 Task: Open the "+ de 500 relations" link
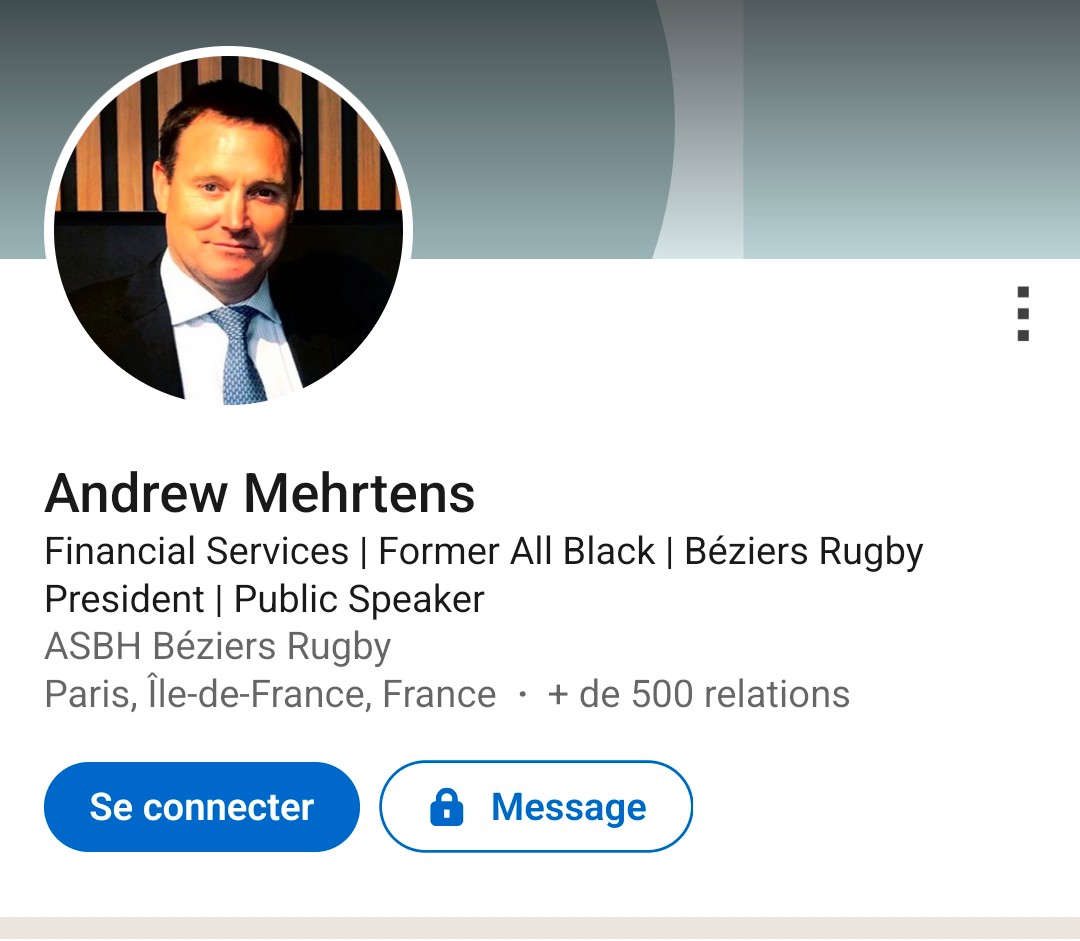click(698, 694)
